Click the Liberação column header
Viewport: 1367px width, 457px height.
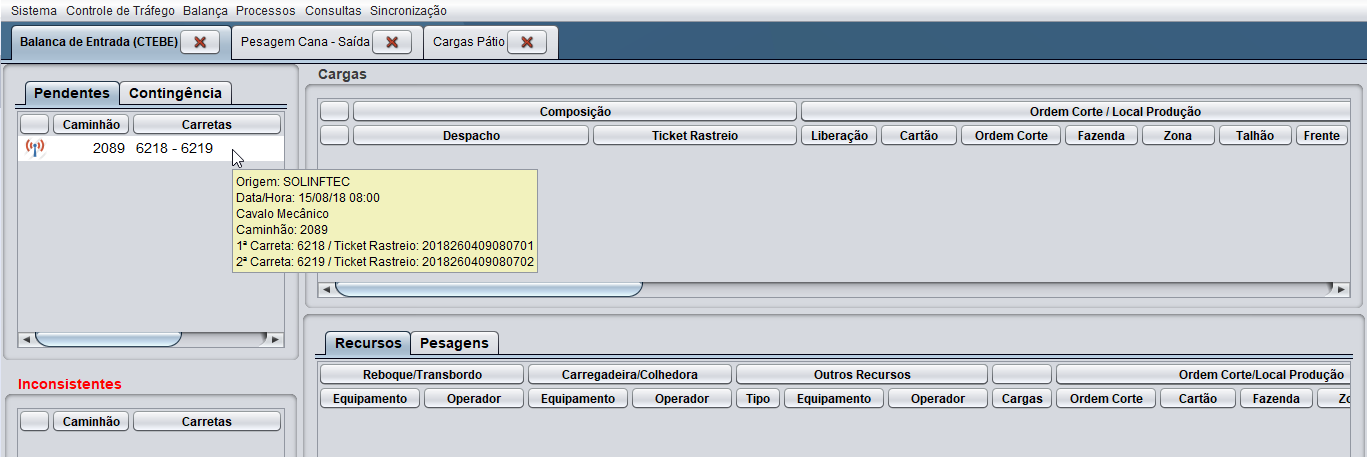tap(839, 135)
